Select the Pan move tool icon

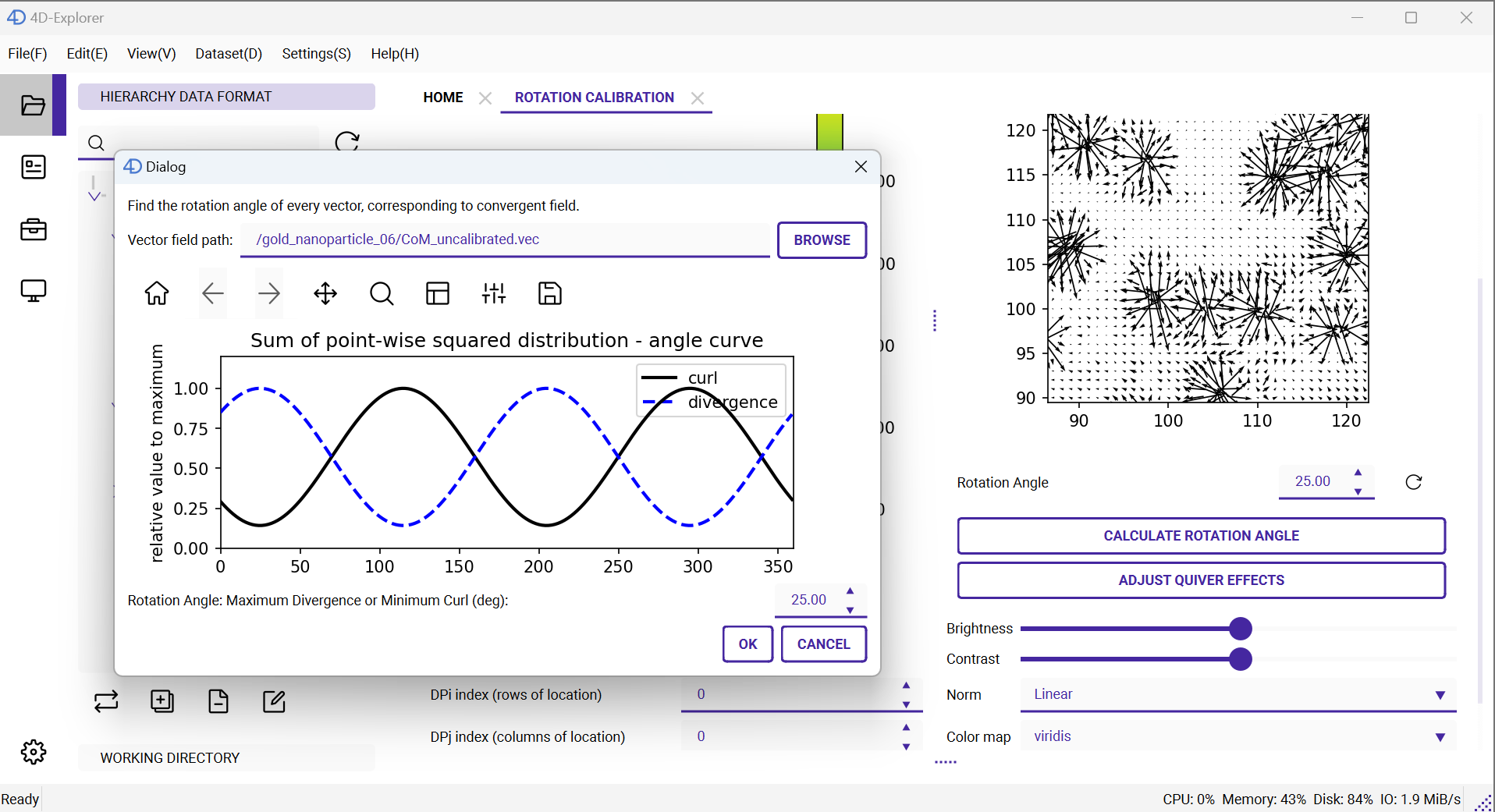coord(325,293)
